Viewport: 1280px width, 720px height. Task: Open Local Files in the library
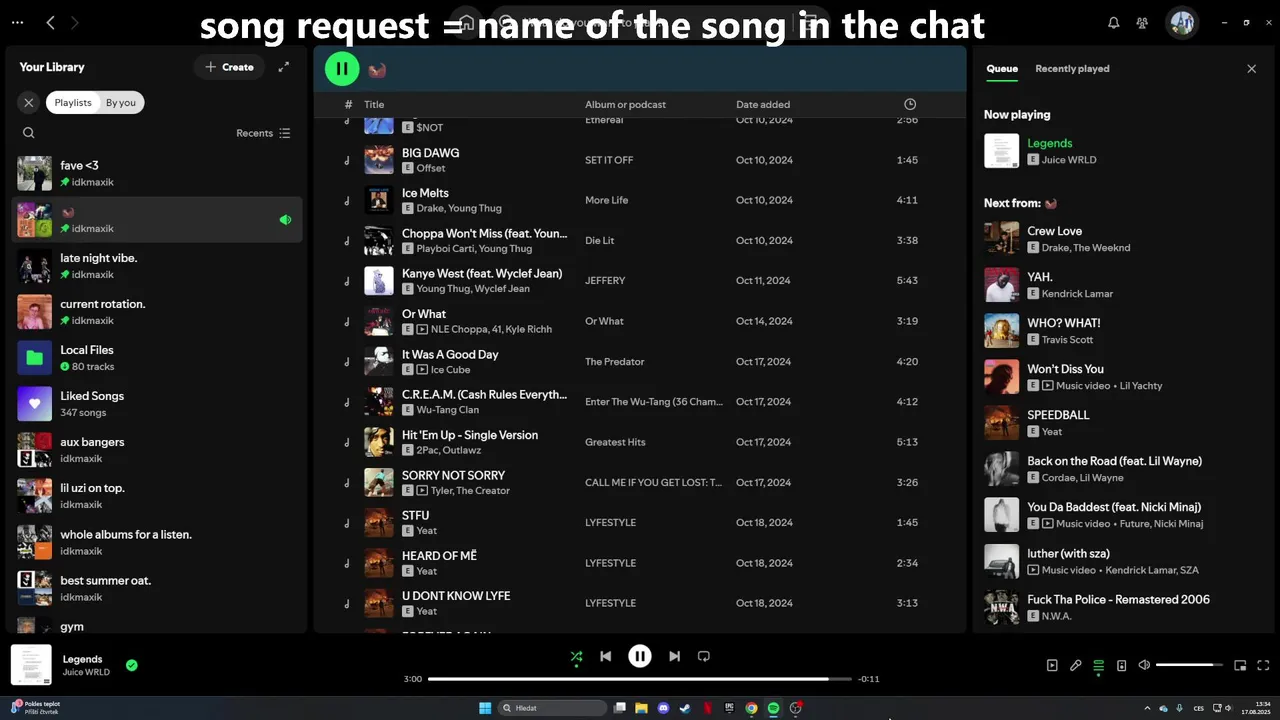[x=157, y=358]
